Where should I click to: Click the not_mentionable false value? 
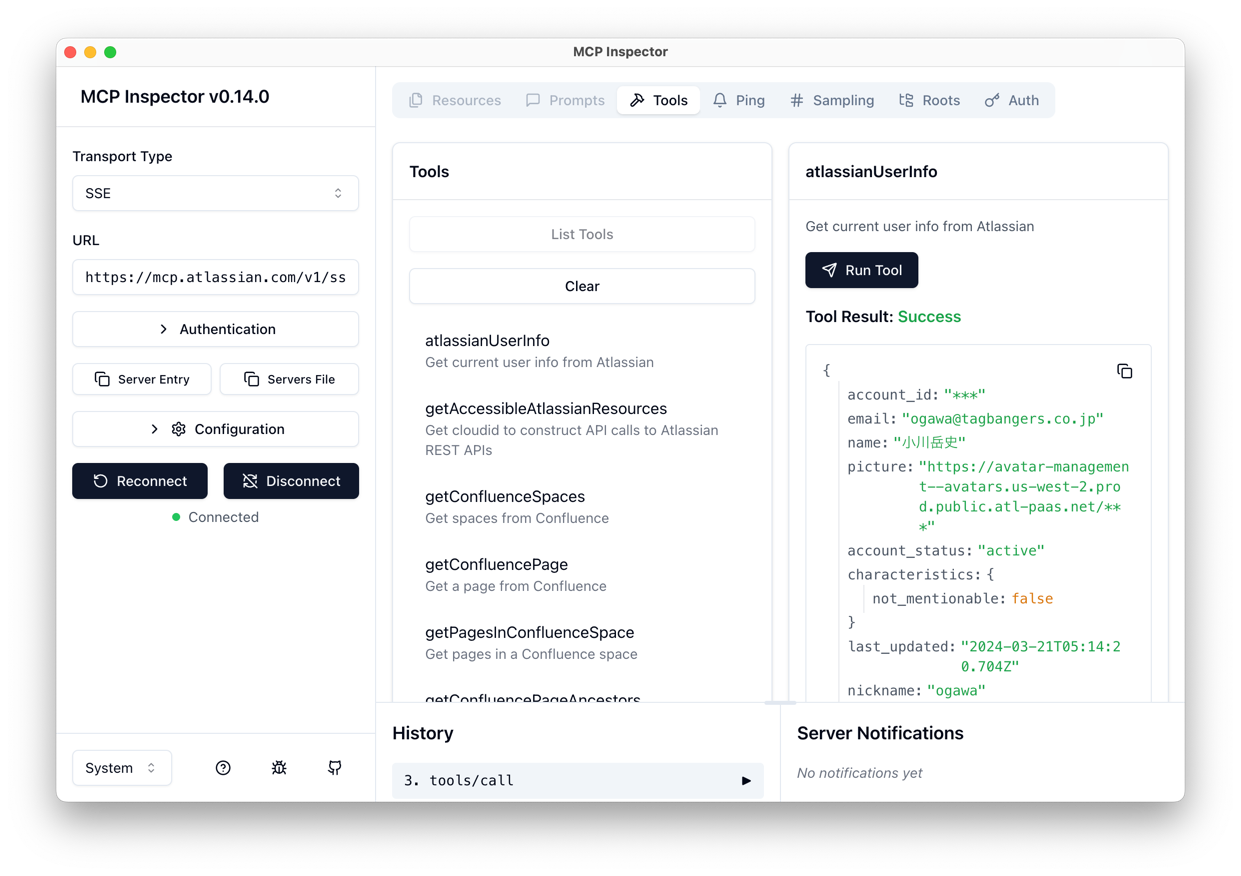point(1032,599)
